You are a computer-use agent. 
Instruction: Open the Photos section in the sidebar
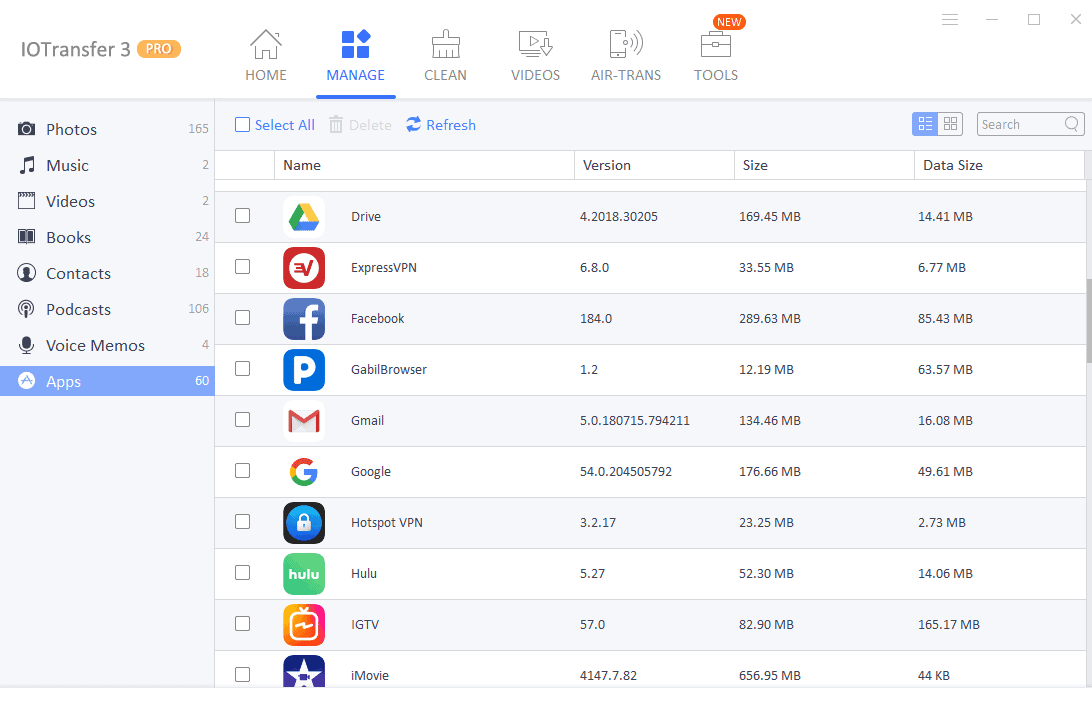(70, 129)
